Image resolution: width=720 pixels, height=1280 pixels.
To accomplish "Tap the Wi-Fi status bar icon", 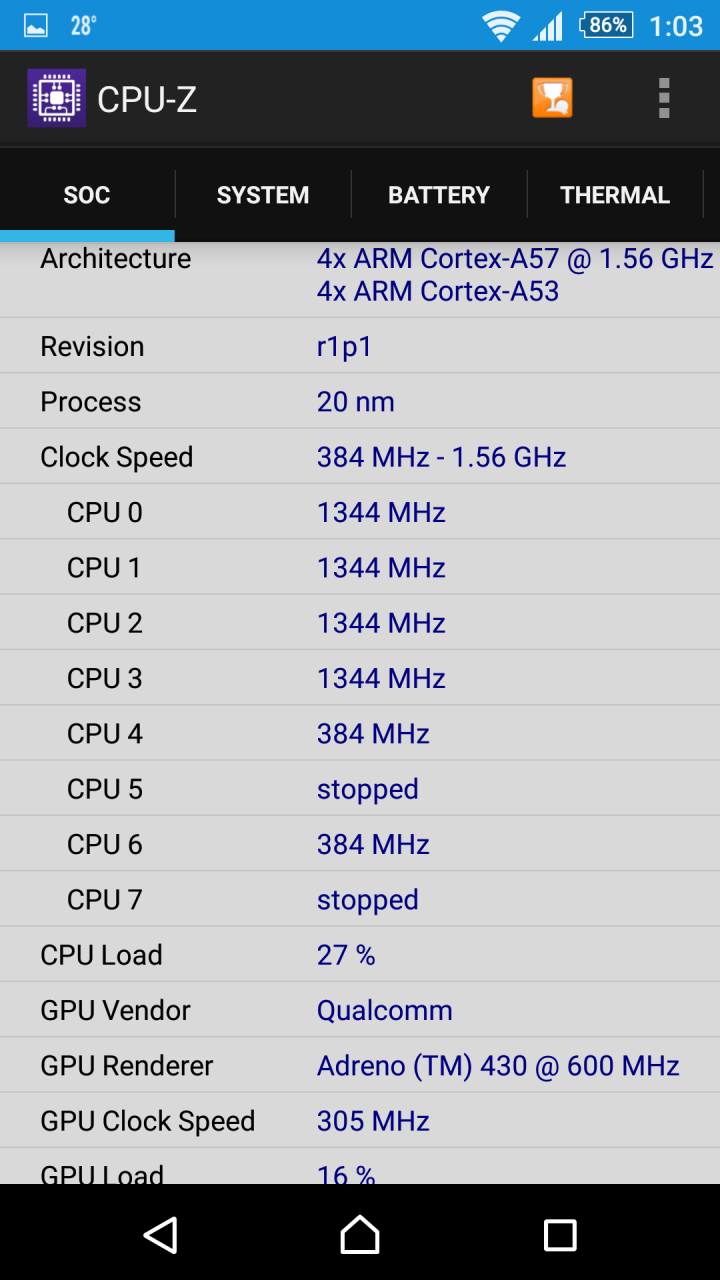I will tap(500, 26).
